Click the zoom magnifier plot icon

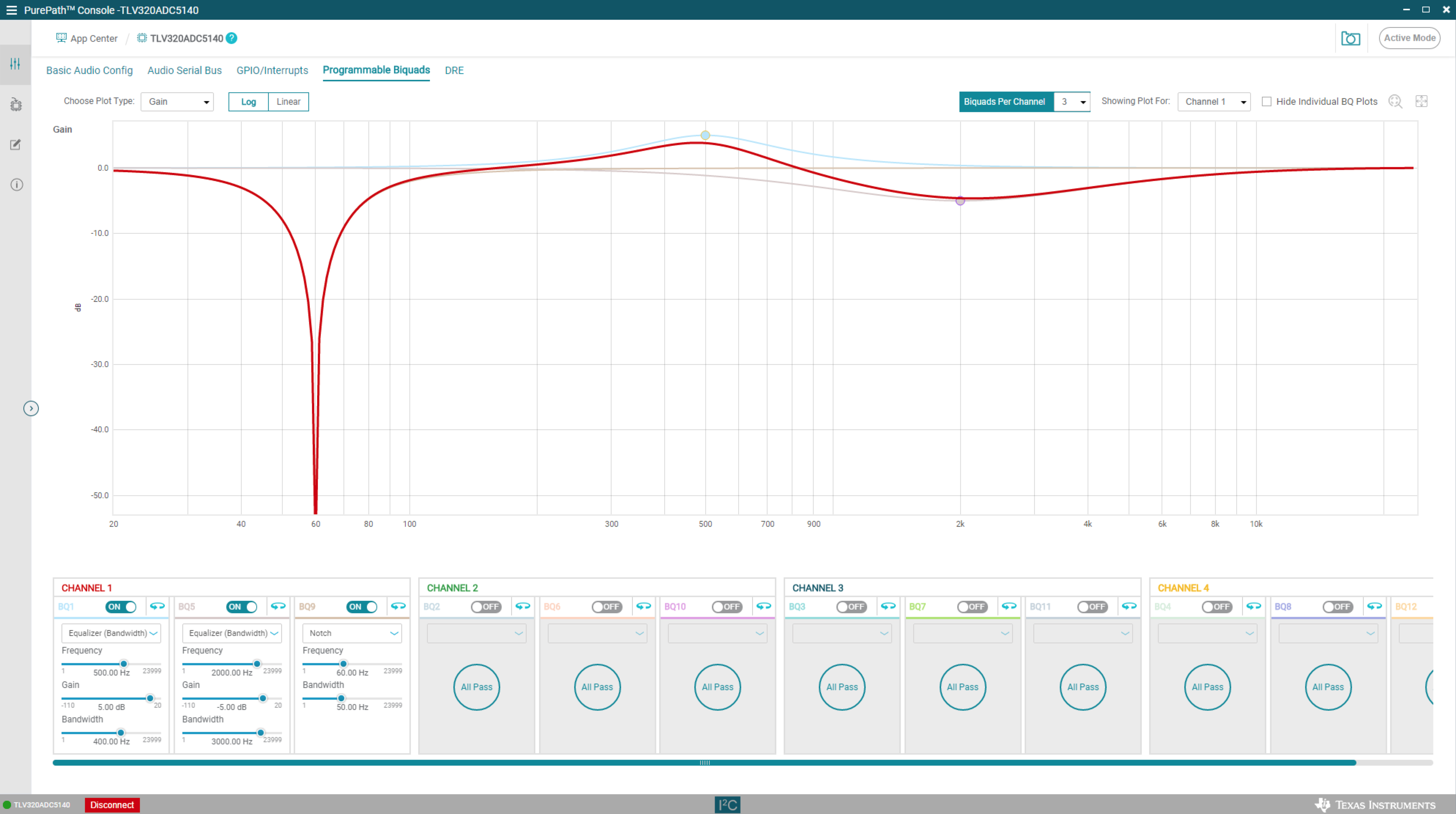pyautogui.click(x=1395, y=102)
